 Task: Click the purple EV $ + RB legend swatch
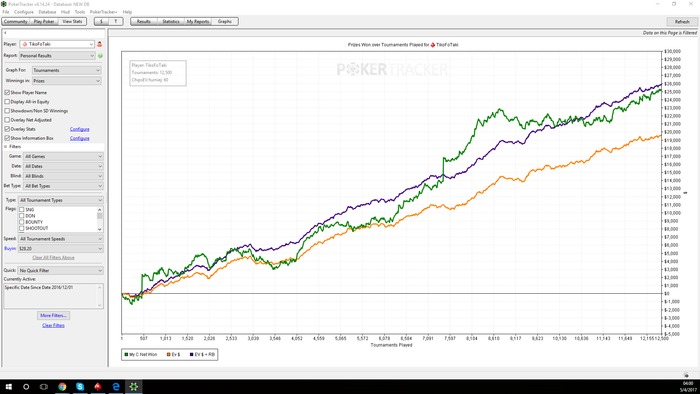click(192, 355)
